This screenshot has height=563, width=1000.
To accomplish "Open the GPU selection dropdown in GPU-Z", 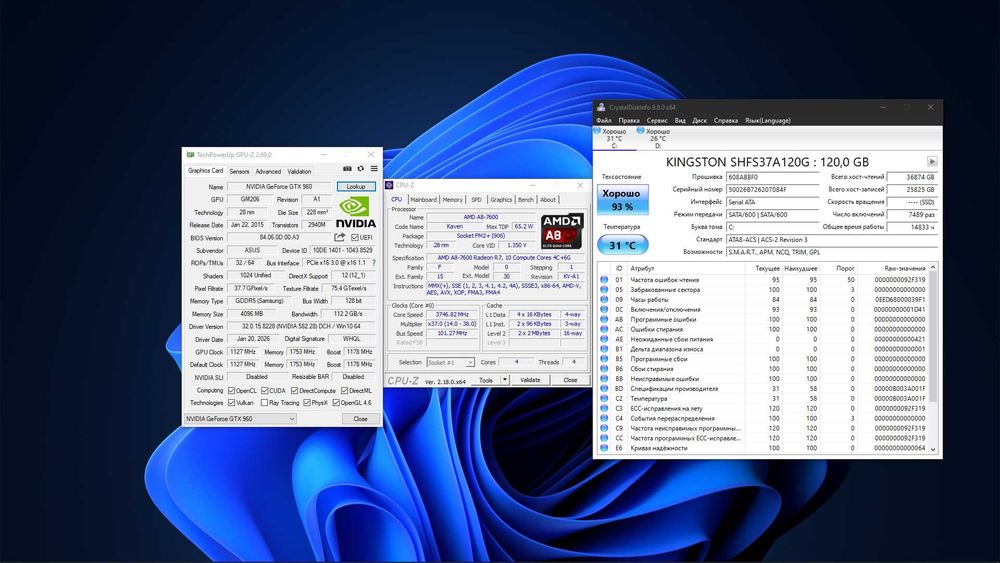I will coord(240,419).
